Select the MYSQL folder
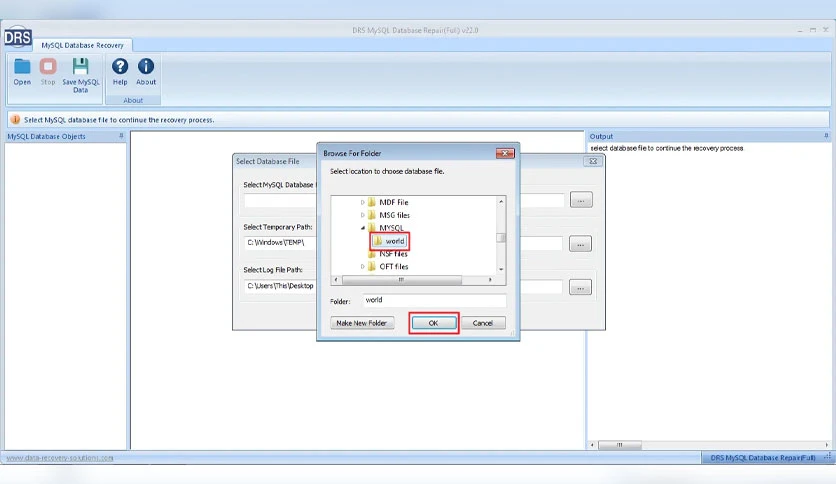 (x=391, y=228)
